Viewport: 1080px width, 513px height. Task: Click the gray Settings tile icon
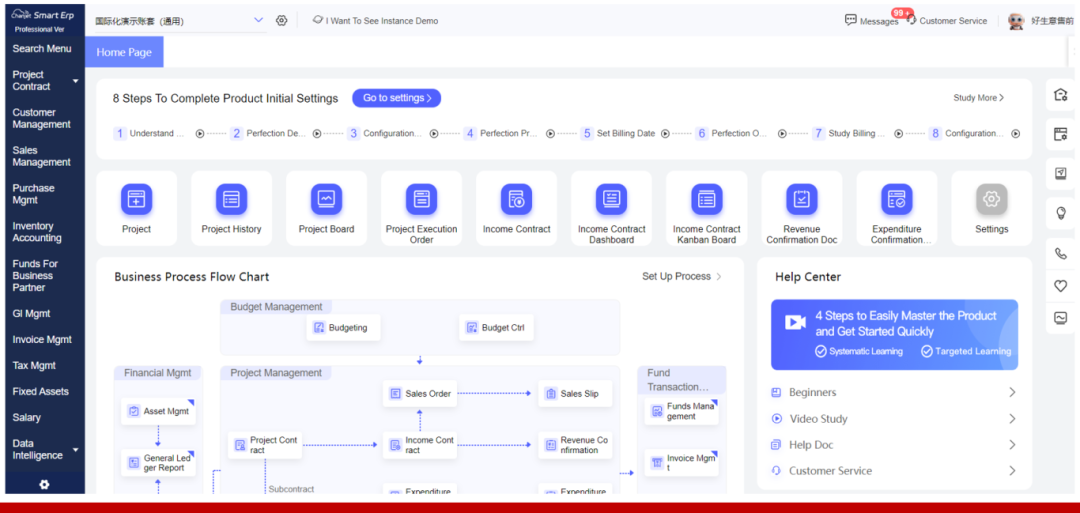[991, 200]
